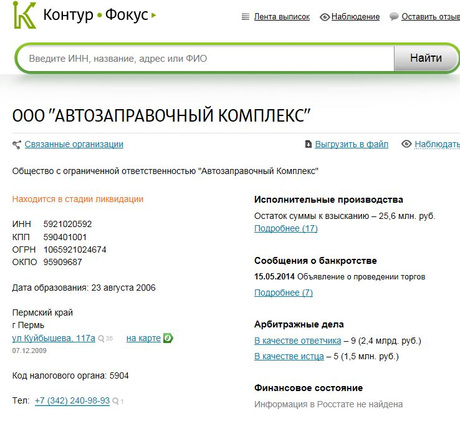Viewport: 460px width, 421px height.
Task: Click the Сообщения о банкротстве heading
Action: tap(315, 261)
